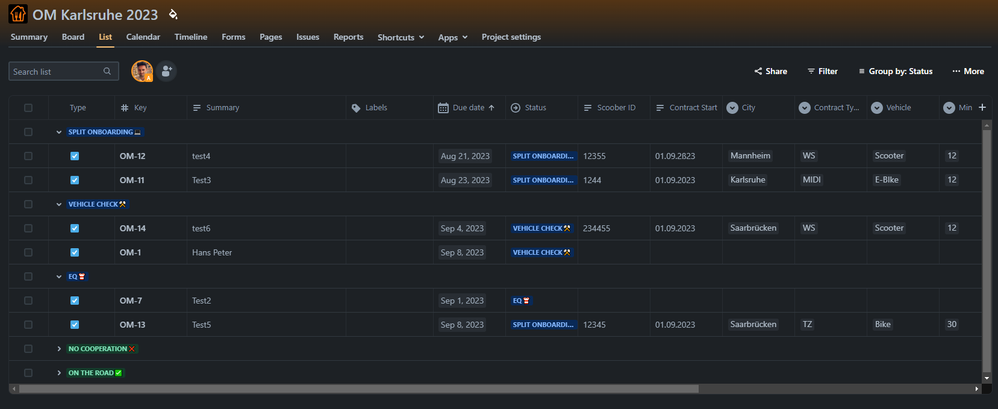Viewport: 998px width, 409px height.
Task: Select the checkbox for row OM-7
Action: (x=28, y=301)
